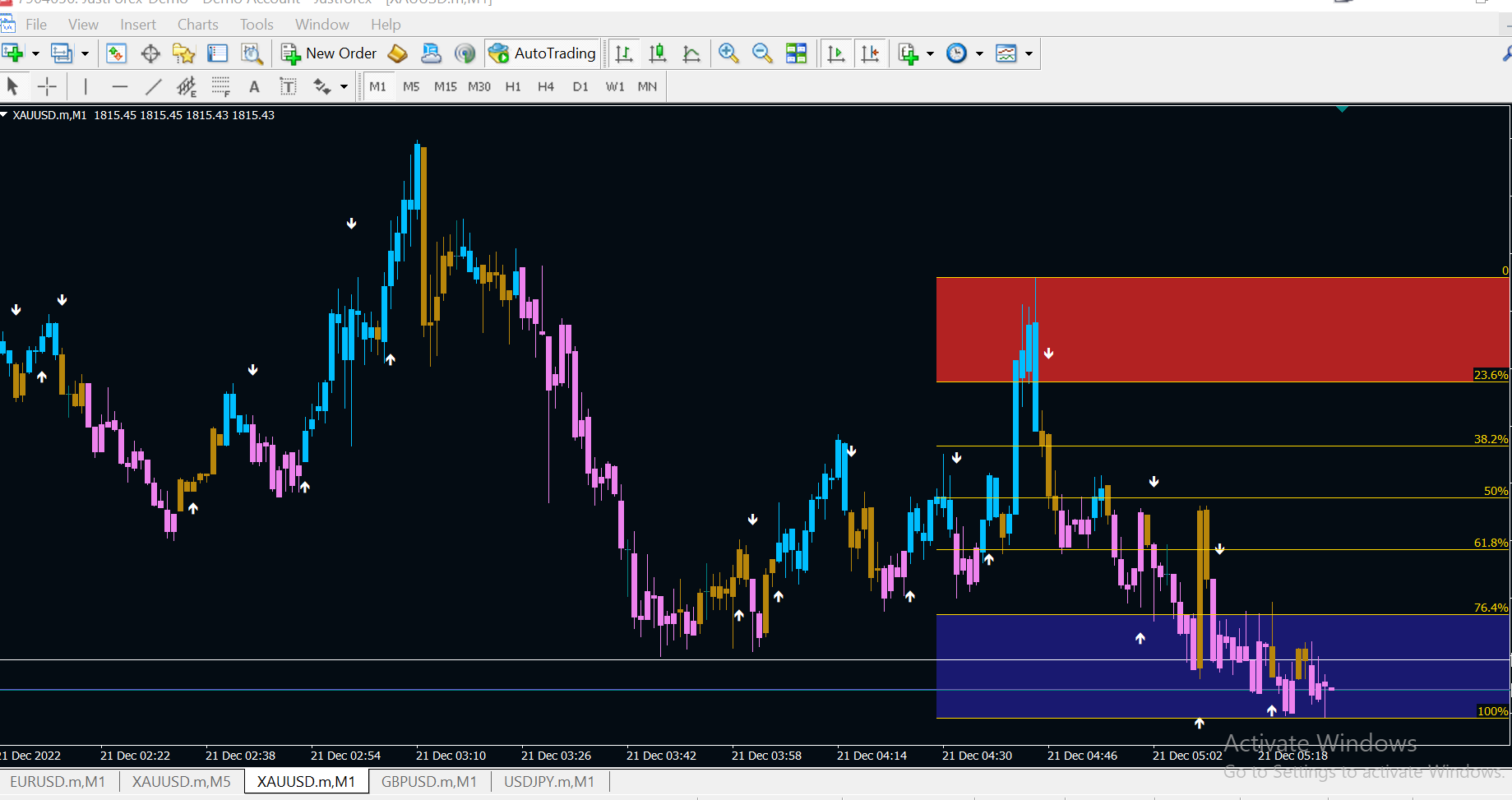Expand the Periods clock dropdown arrow

pos(979,54)
